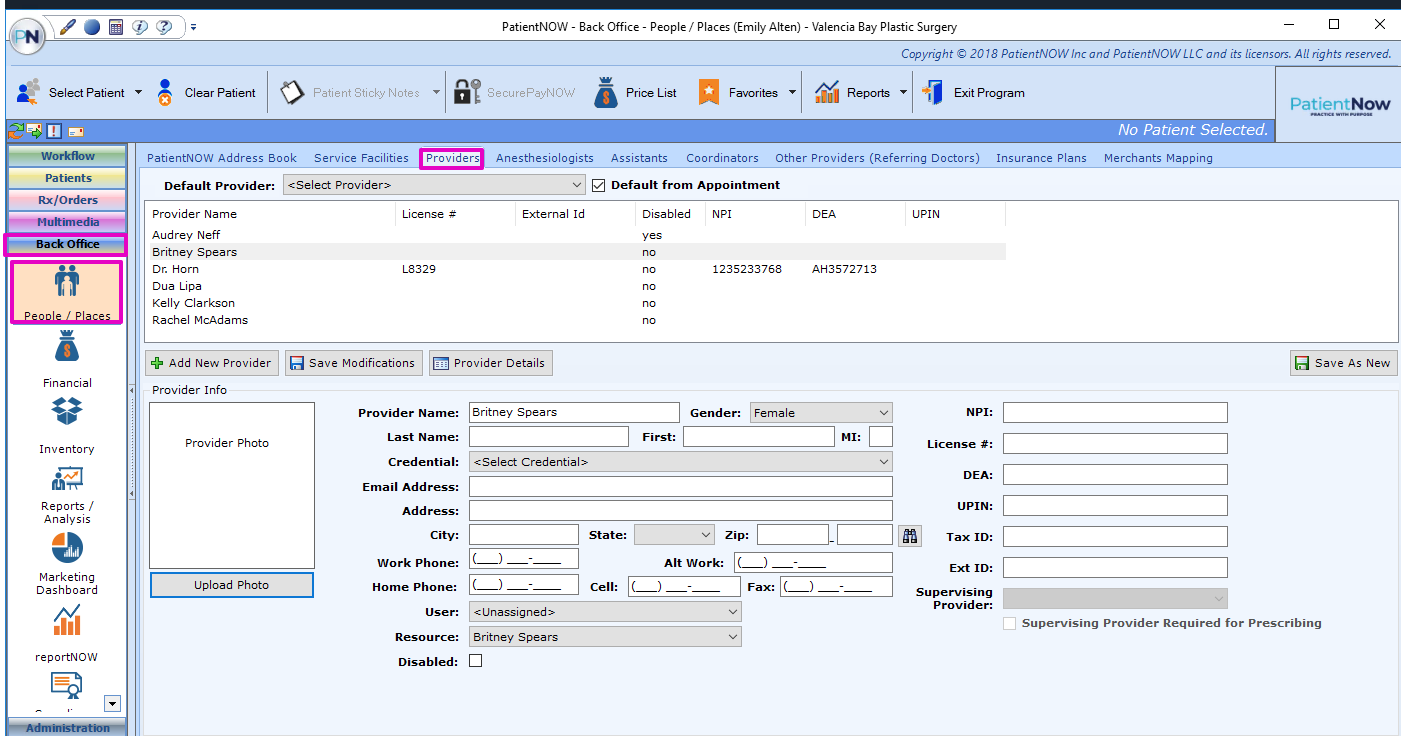Open Financial using the money bag icon
Image resolution: width=1401 pixels, height=736 pixels.
coord(66,348)
